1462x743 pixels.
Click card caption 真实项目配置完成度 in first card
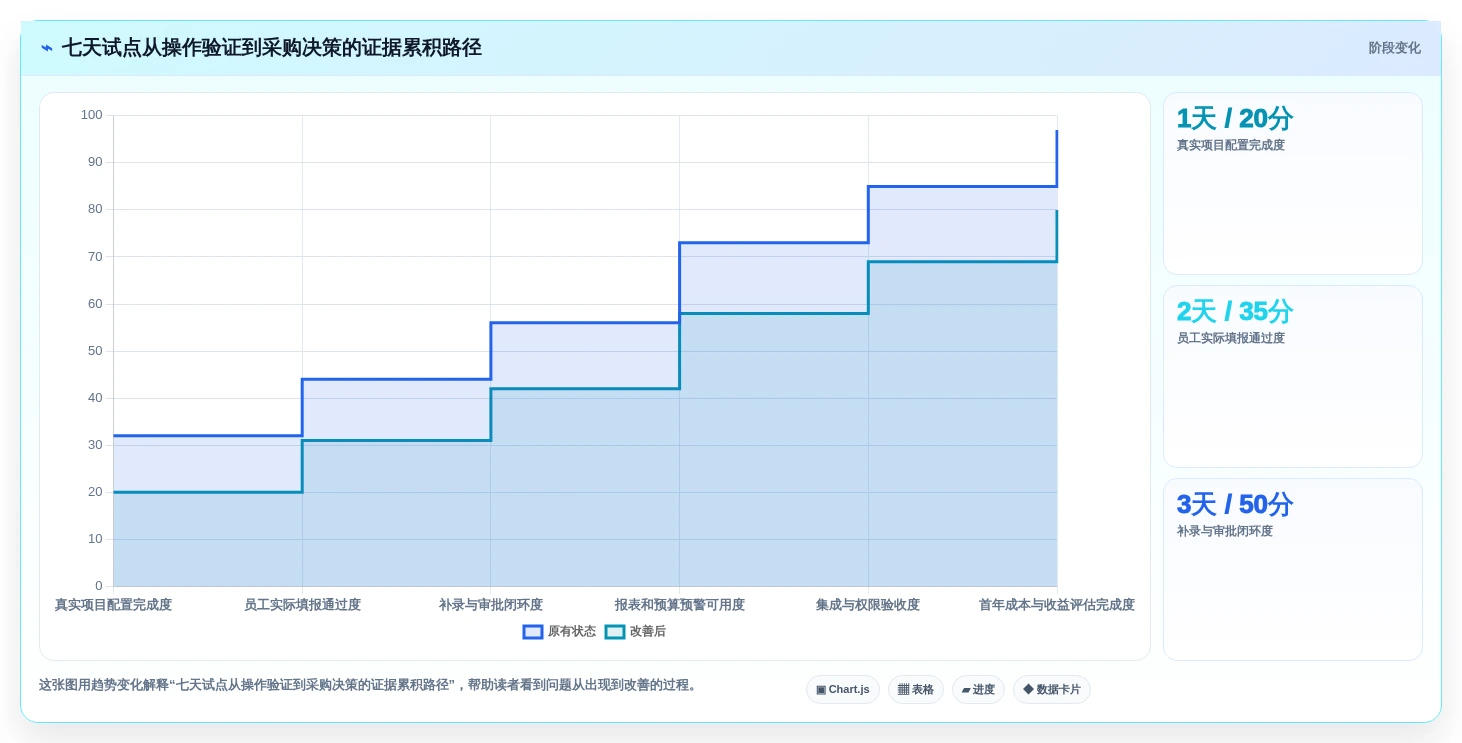[x=1231, y=145]
